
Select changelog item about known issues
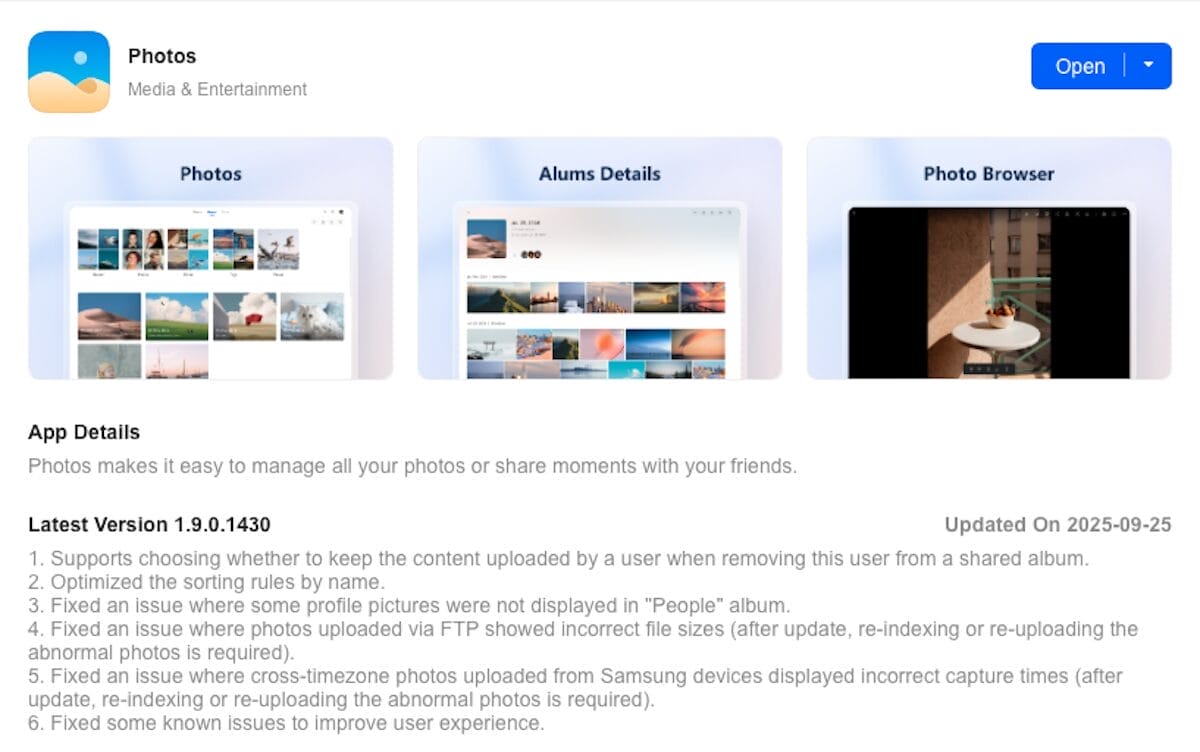(x=286, y=723)
